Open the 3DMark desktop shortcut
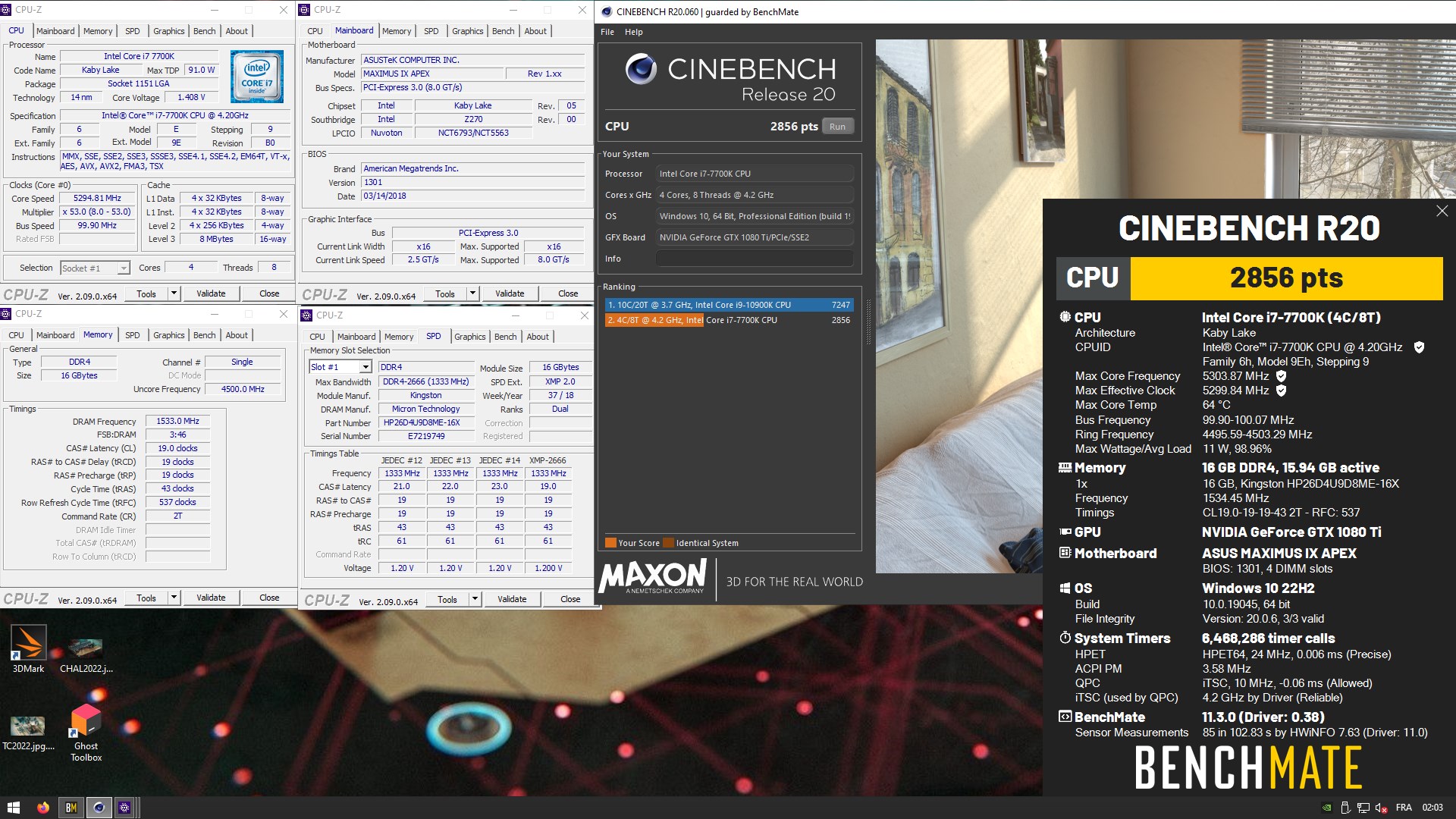Viewport: 1456px width, 819px height. 28,648
